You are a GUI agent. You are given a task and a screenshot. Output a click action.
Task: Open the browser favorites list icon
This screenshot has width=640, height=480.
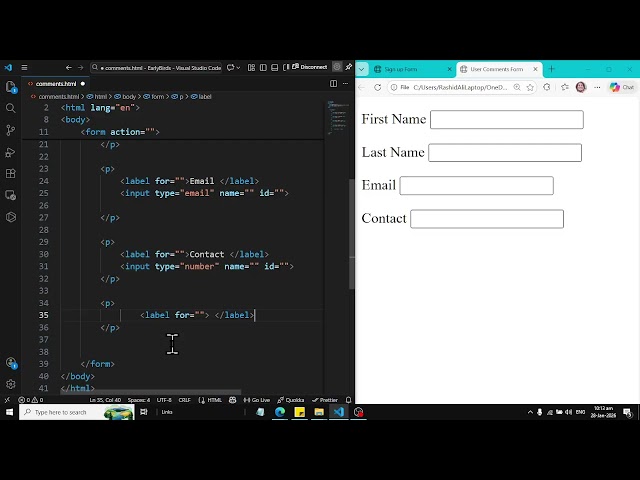click(564, 87)
